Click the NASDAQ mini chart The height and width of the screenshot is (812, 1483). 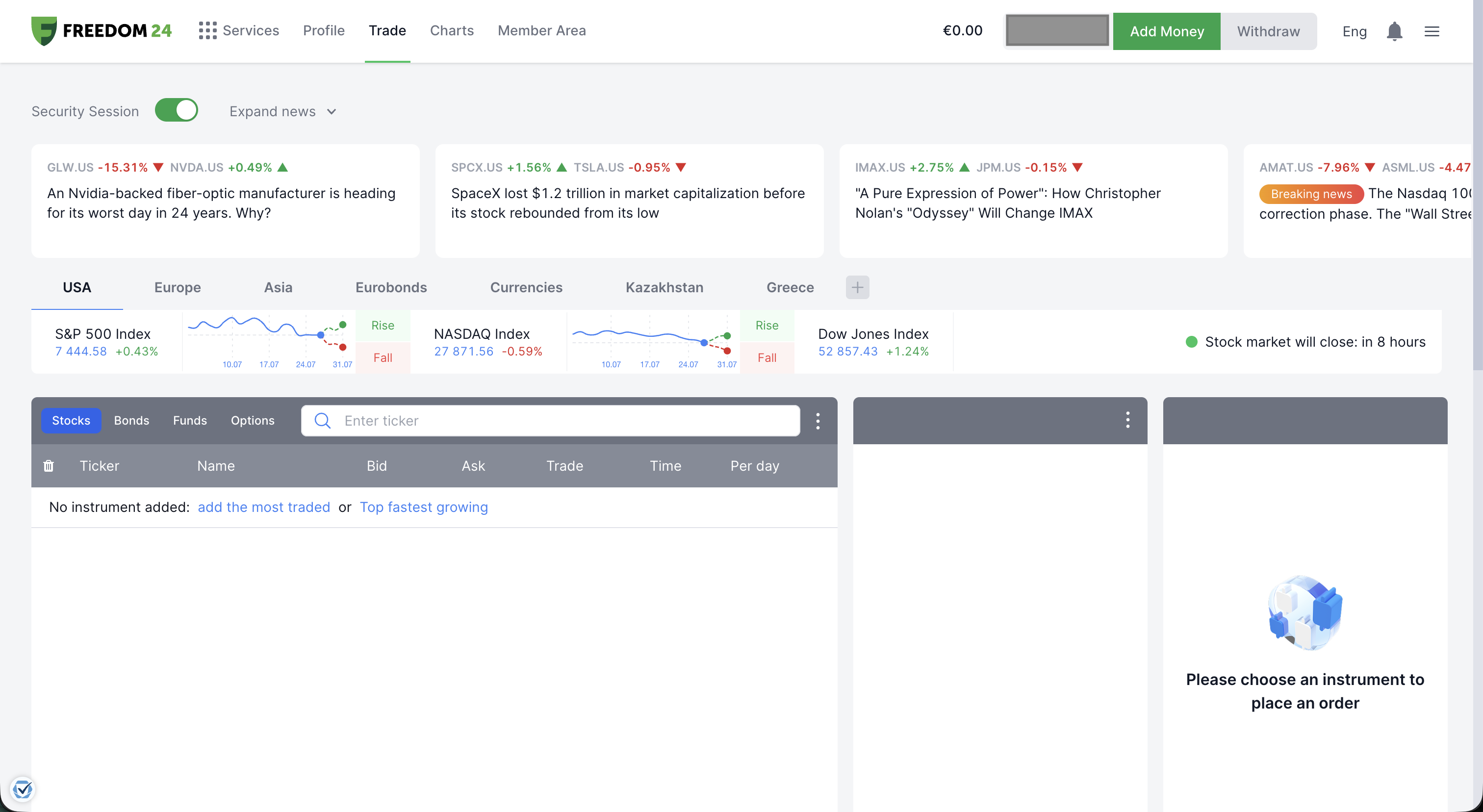pyautogui.click(x=653, y=342)
